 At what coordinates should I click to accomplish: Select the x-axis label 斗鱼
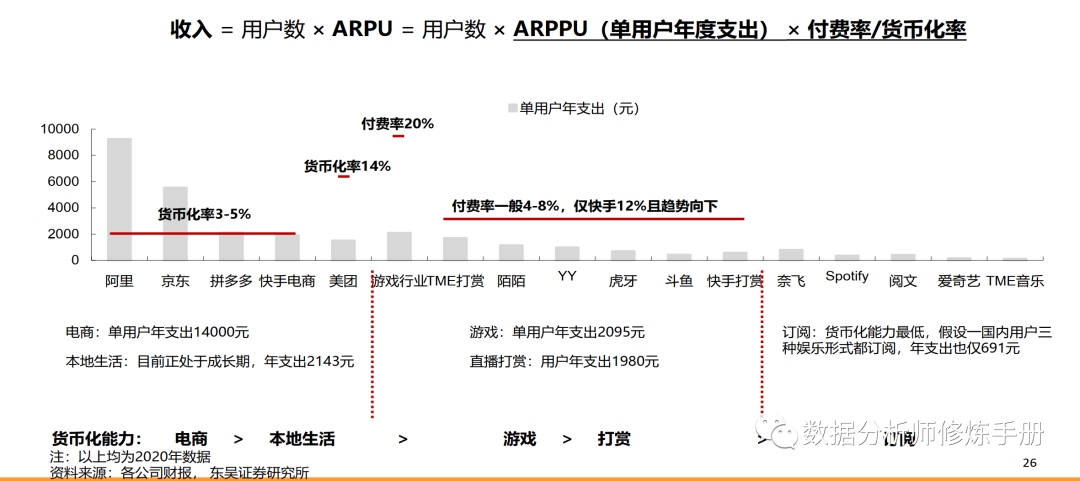pyautogui.click(x=679, y=281)
